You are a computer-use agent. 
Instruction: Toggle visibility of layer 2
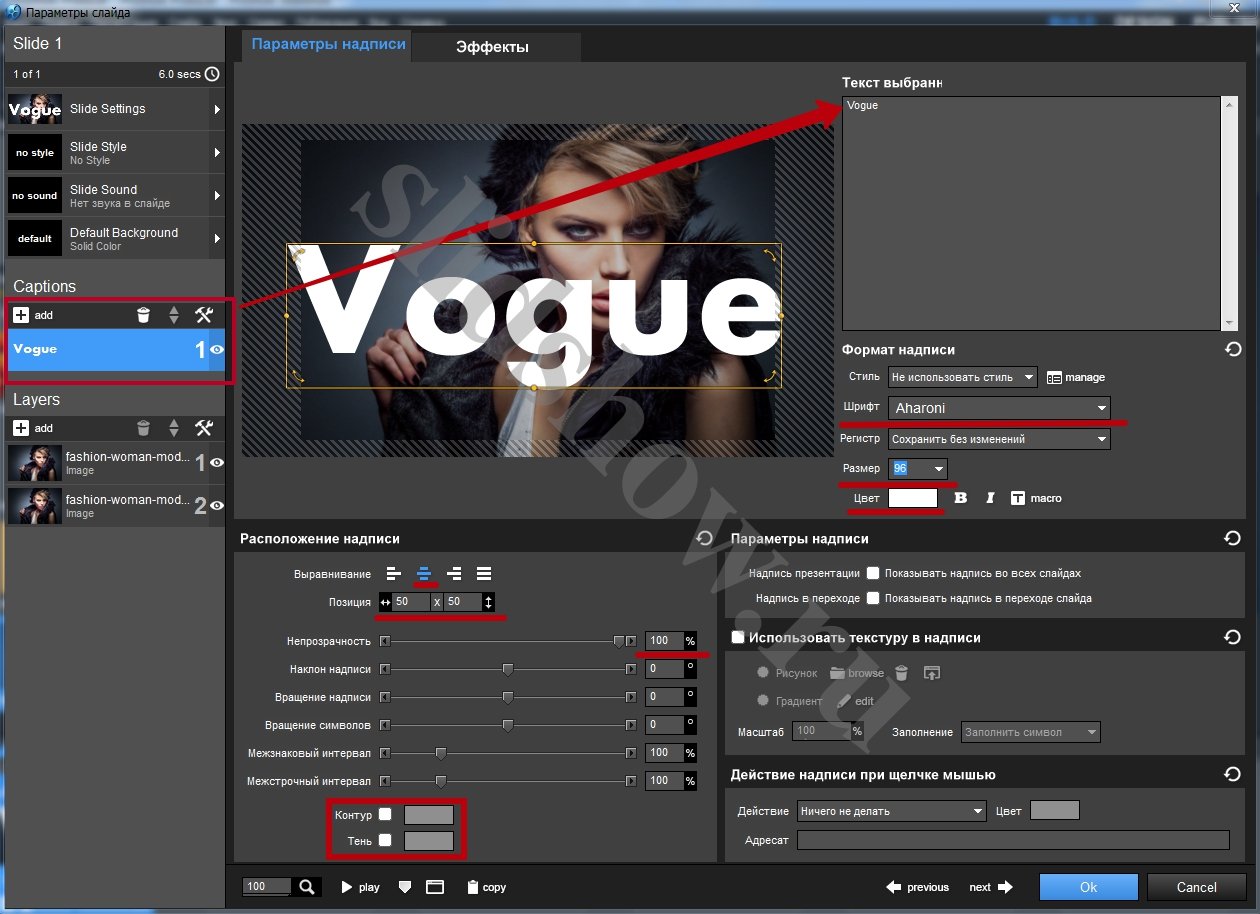216,506
